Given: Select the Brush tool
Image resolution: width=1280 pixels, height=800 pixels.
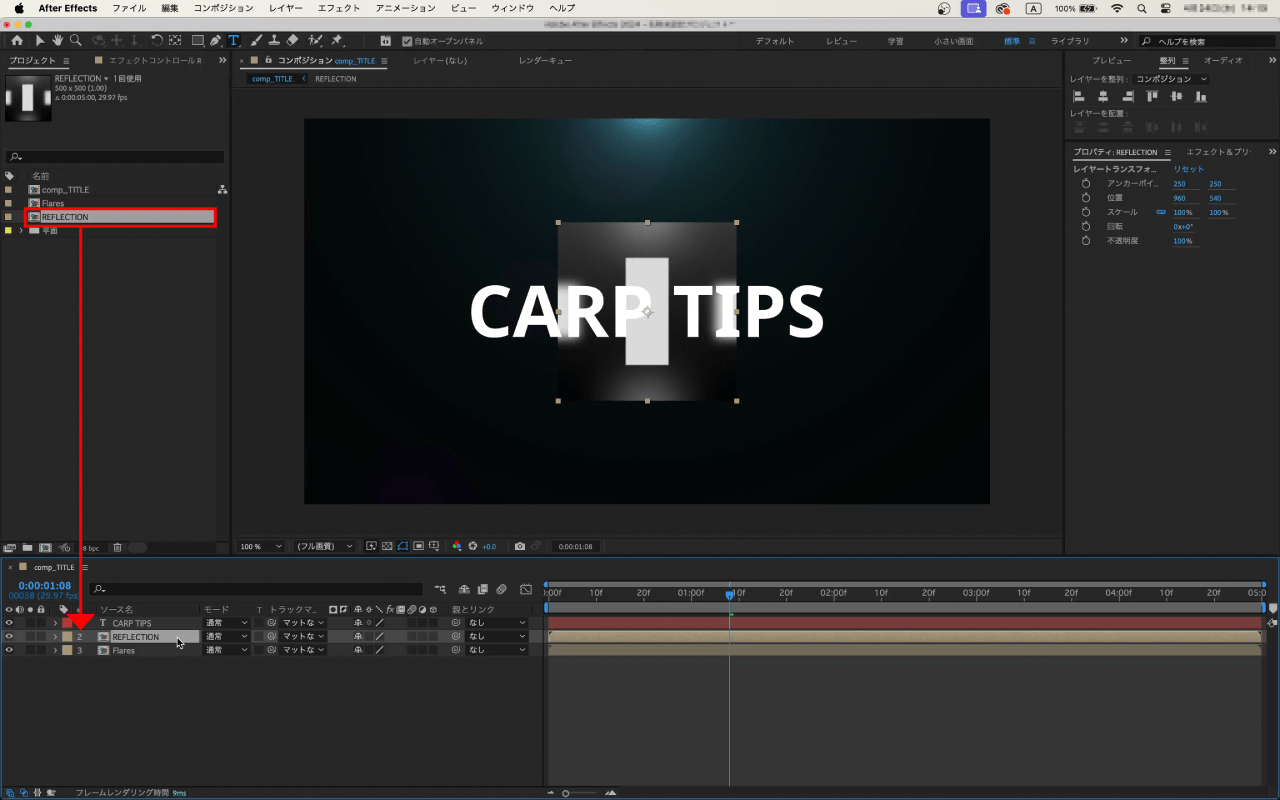Looking at the screenshot, I should [x=255, y=41].
